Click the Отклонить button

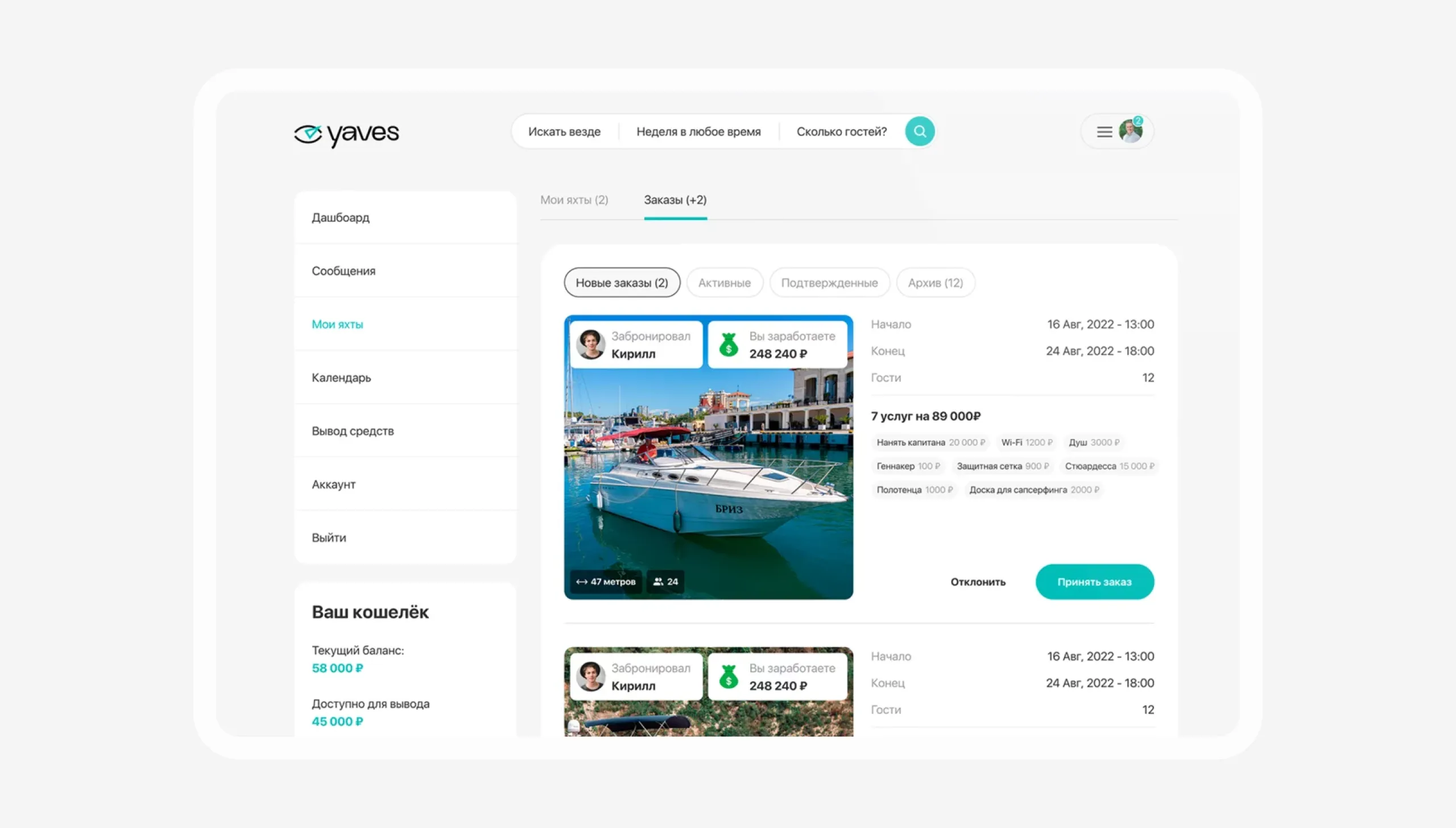click(978, 582)
